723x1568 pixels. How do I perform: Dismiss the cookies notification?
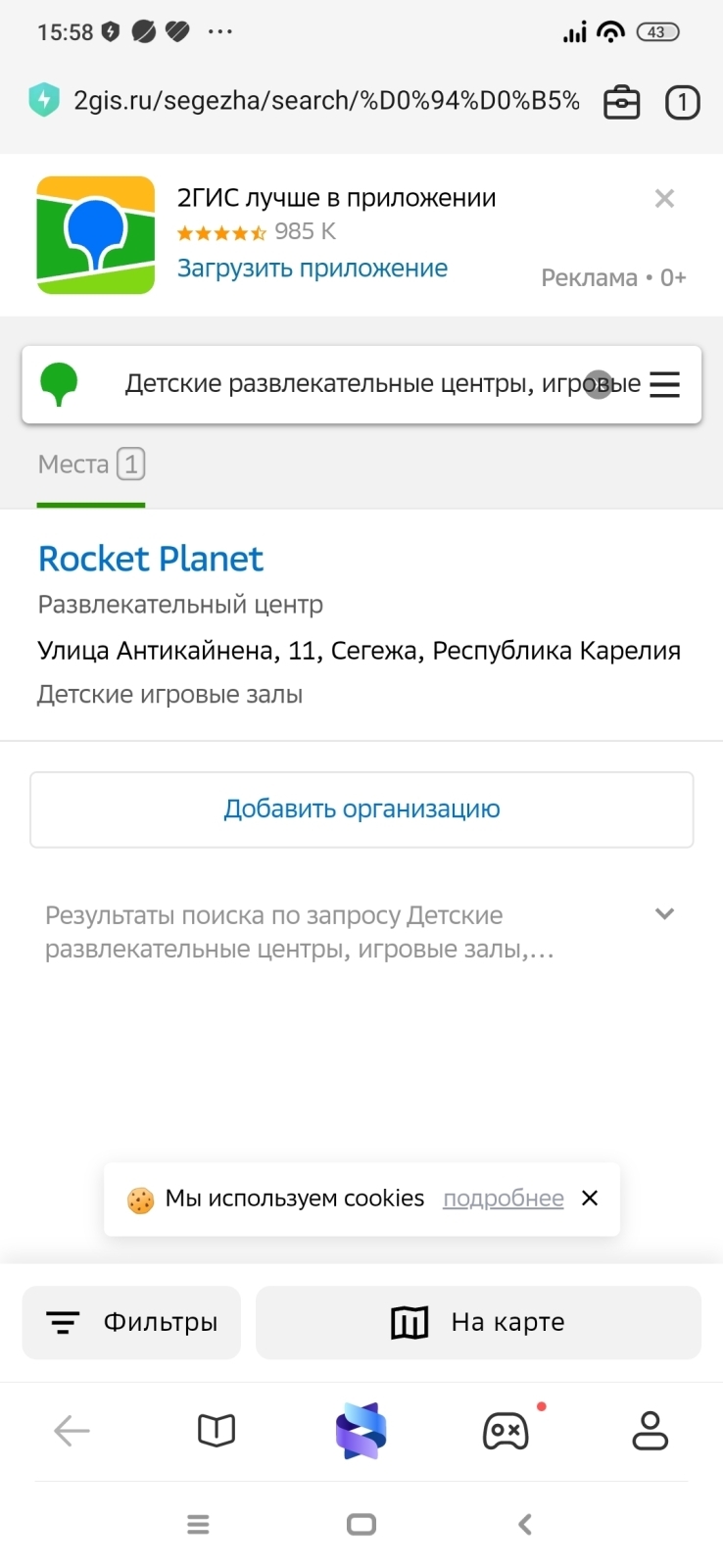(x=590, y=1199)
